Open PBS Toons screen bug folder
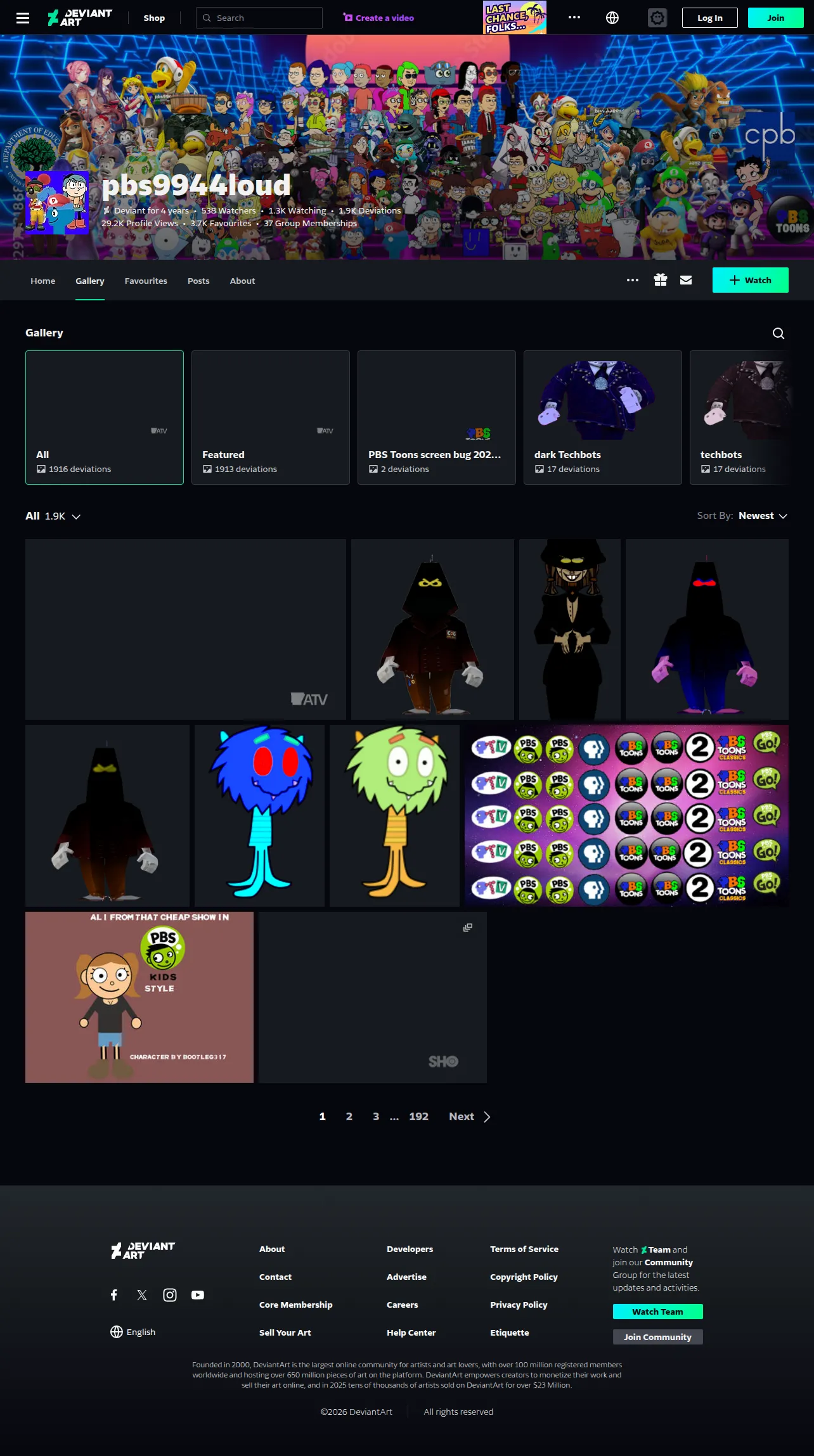This screenshot has height=1456, width=814. pyautogui.click(x=437, y=418)
